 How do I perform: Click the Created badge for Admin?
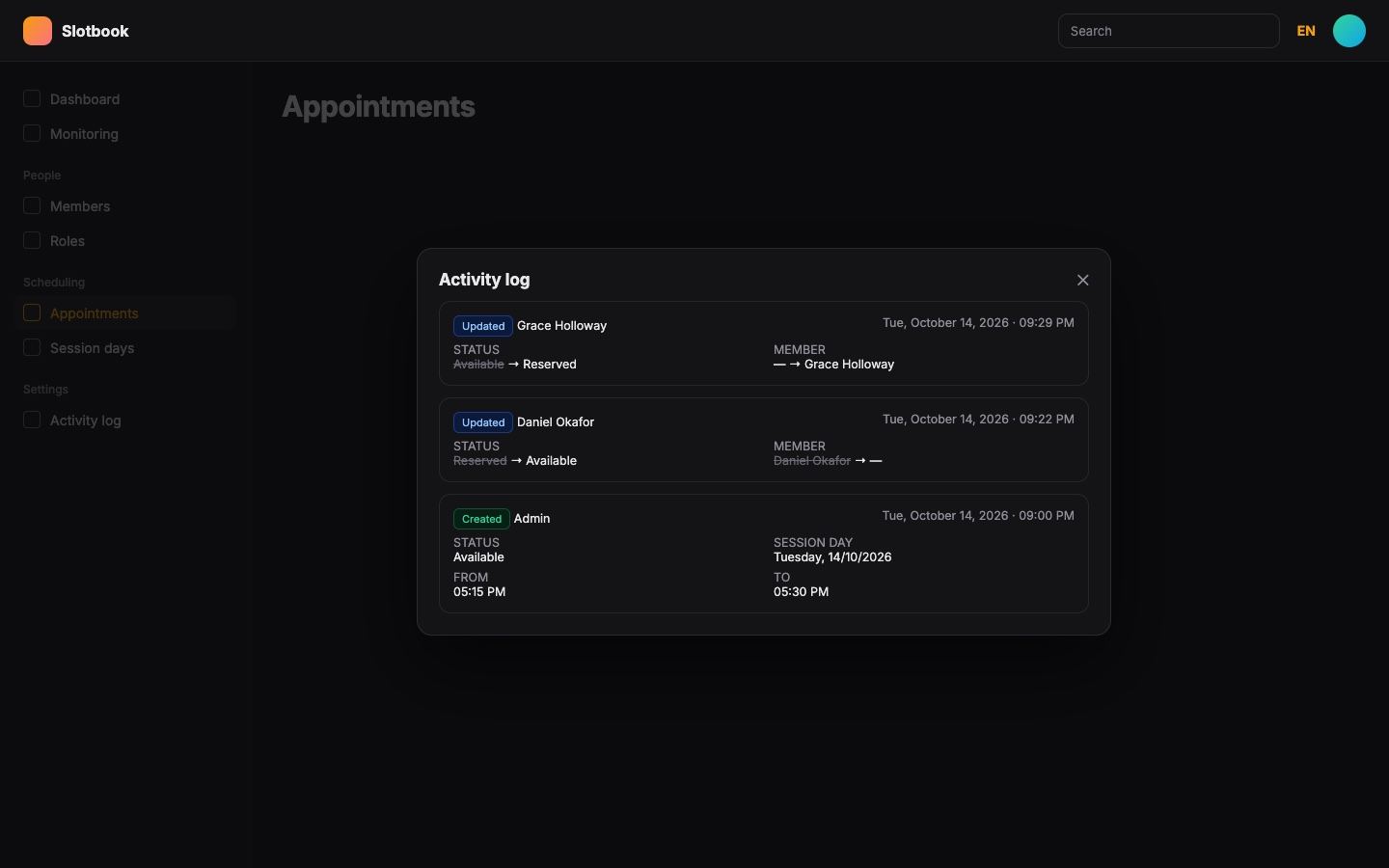pos(481,519)
